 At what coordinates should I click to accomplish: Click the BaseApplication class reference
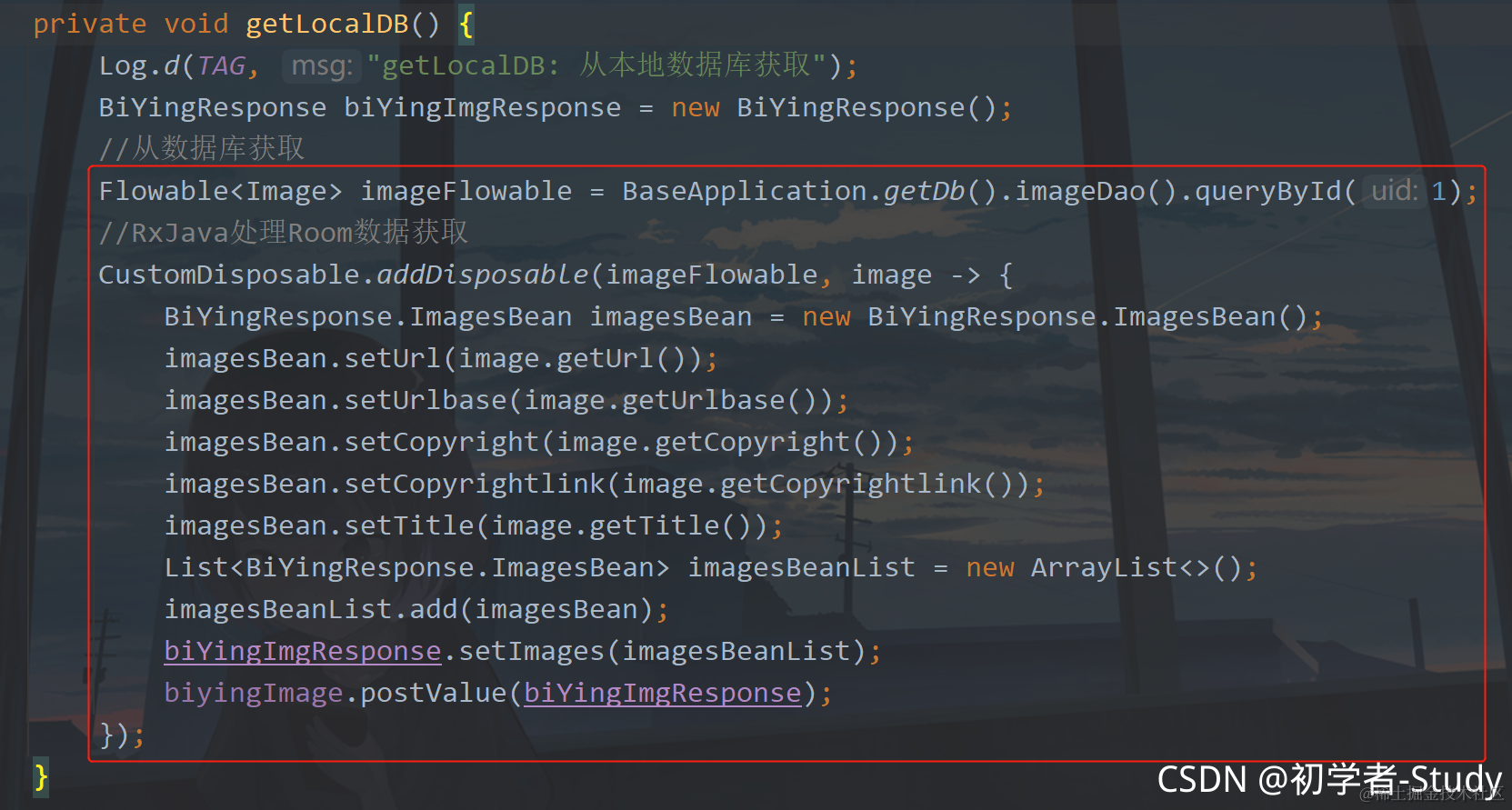coord(745,191)
